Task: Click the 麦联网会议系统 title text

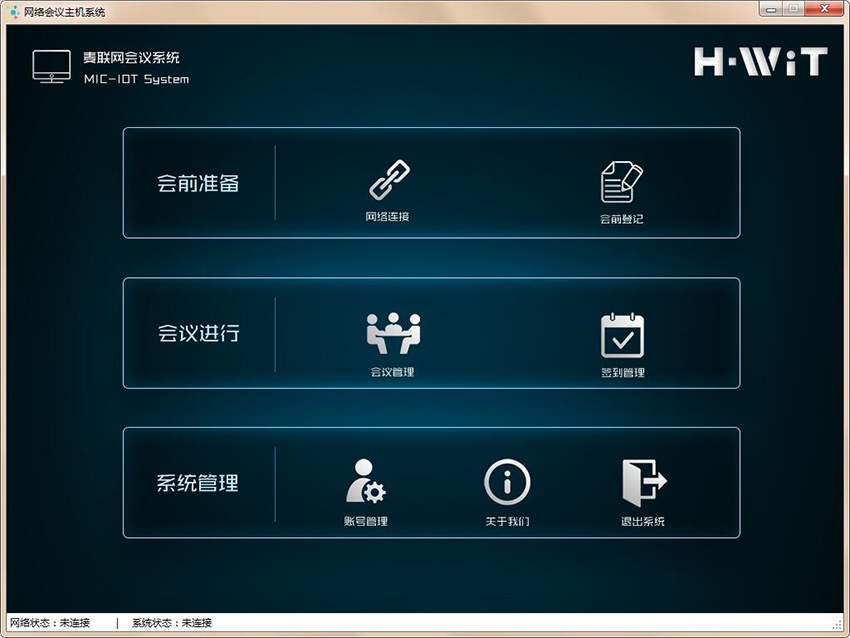Action: (x=131, y=57)
